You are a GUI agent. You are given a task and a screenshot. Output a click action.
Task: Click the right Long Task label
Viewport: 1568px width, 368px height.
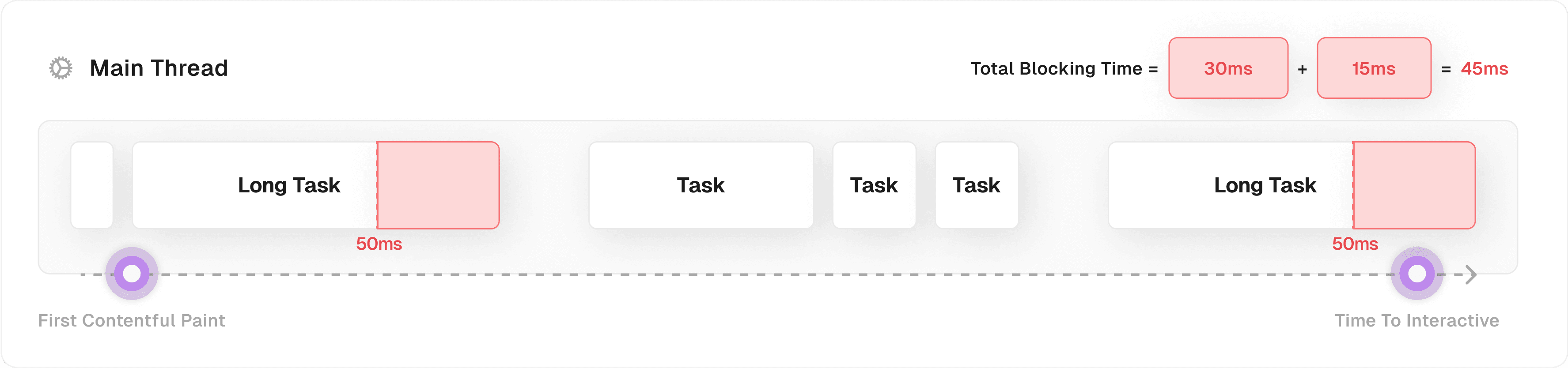(1265, 185)
